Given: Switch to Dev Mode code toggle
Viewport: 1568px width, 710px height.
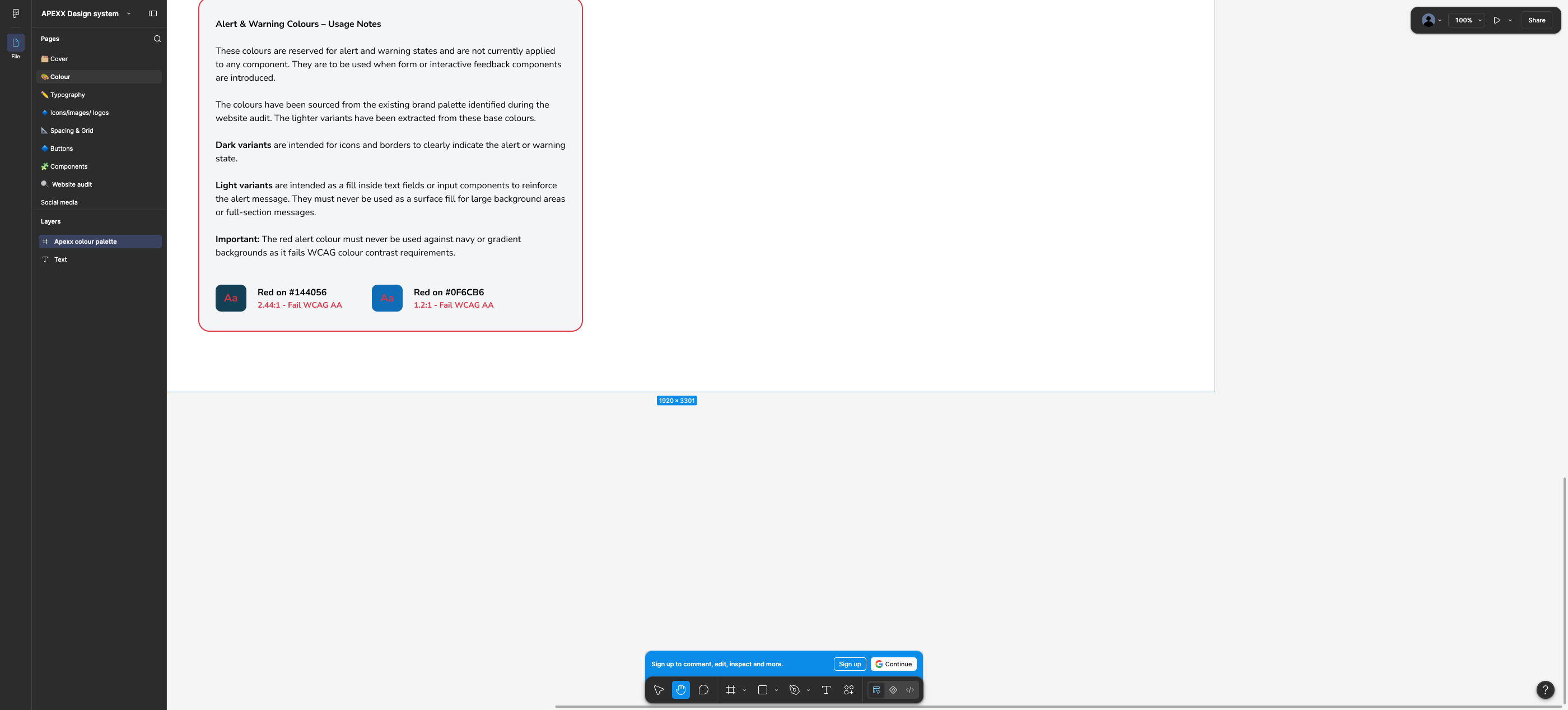Looking at the screenshot, I should pos(910,690).
